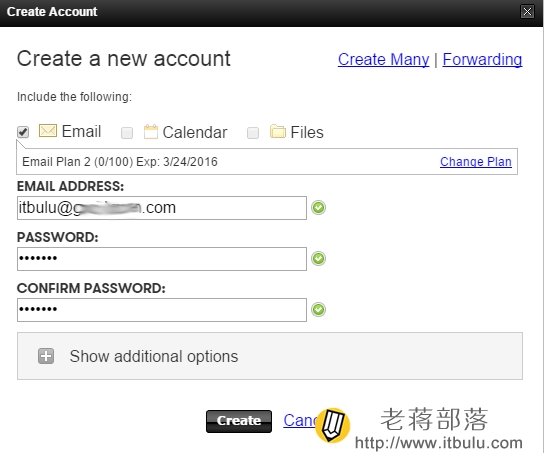Close the Create Account dialog
This screenshot has height=453, width=544.
point(527,11)
